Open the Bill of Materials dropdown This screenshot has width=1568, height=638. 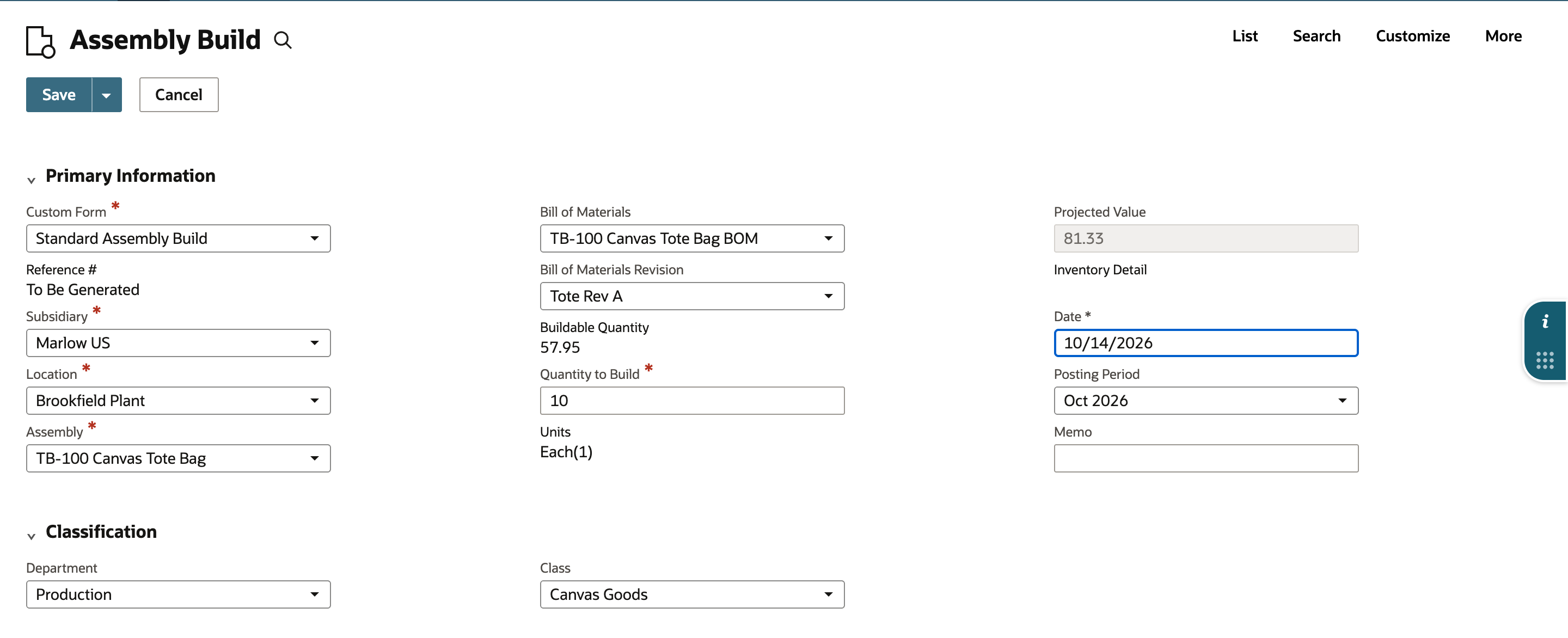[x=692, y=238]
